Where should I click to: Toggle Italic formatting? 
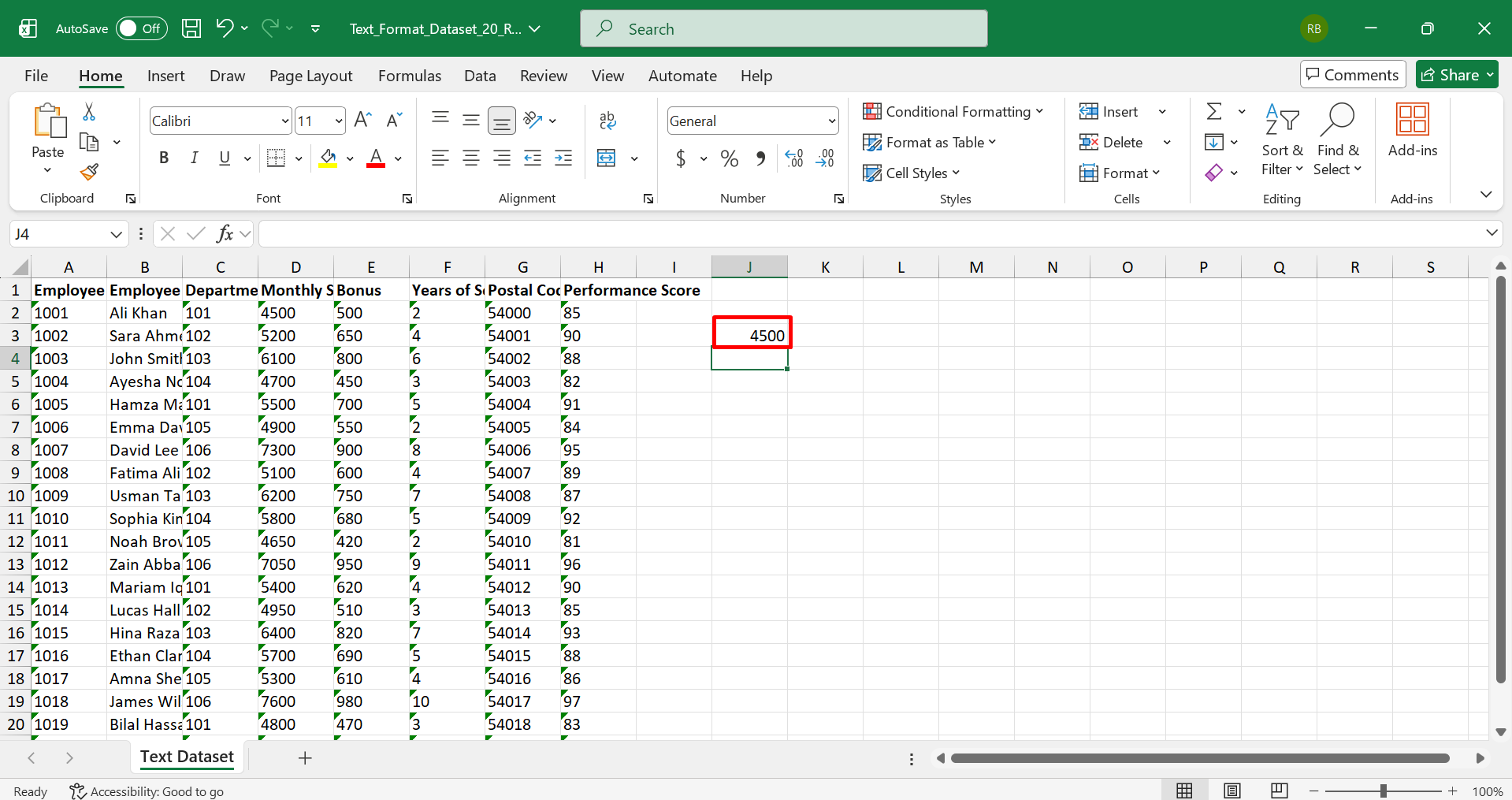(194, 158)
